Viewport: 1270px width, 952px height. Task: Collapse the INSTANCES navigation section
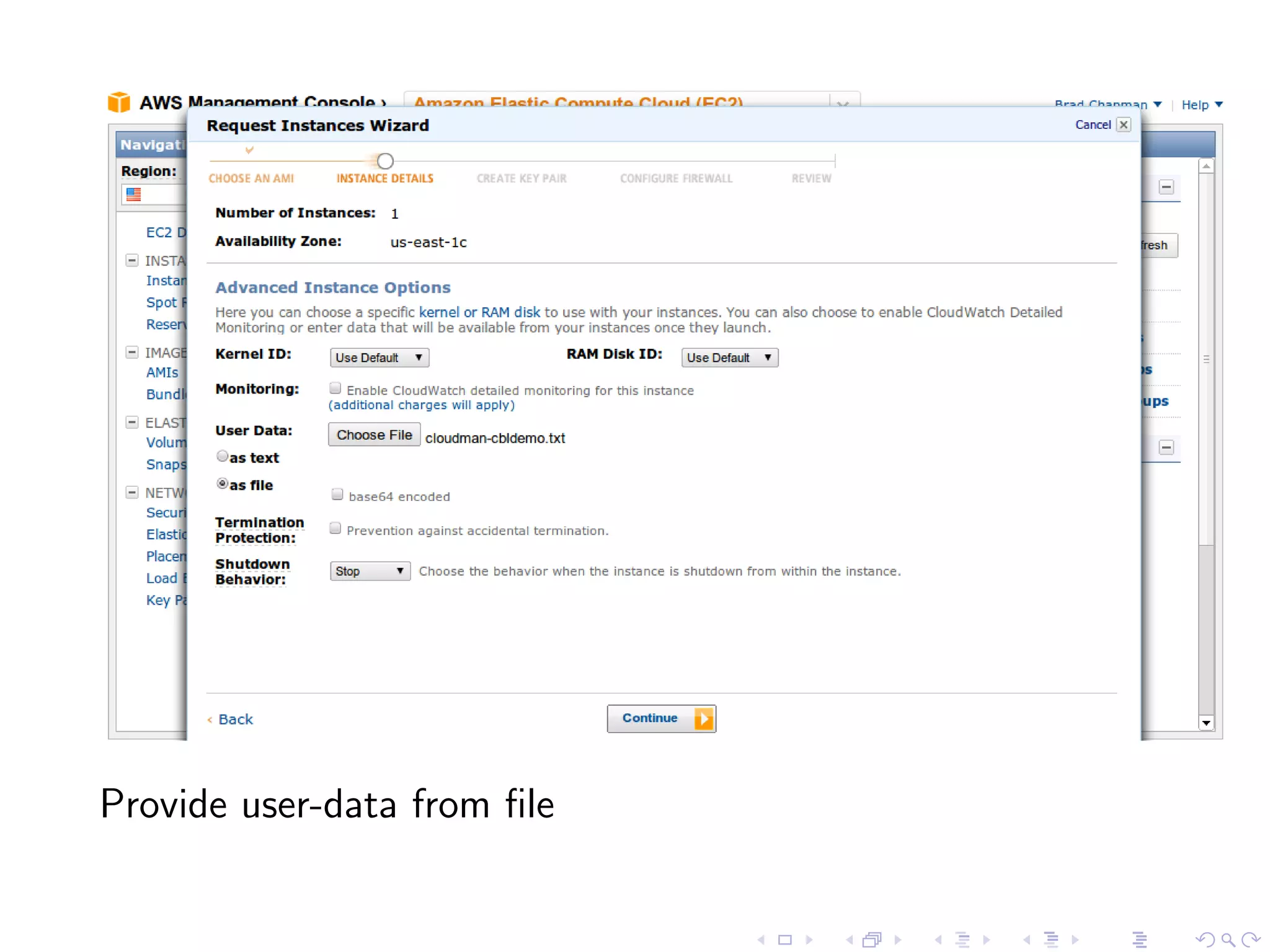click(x=131, y=260)
